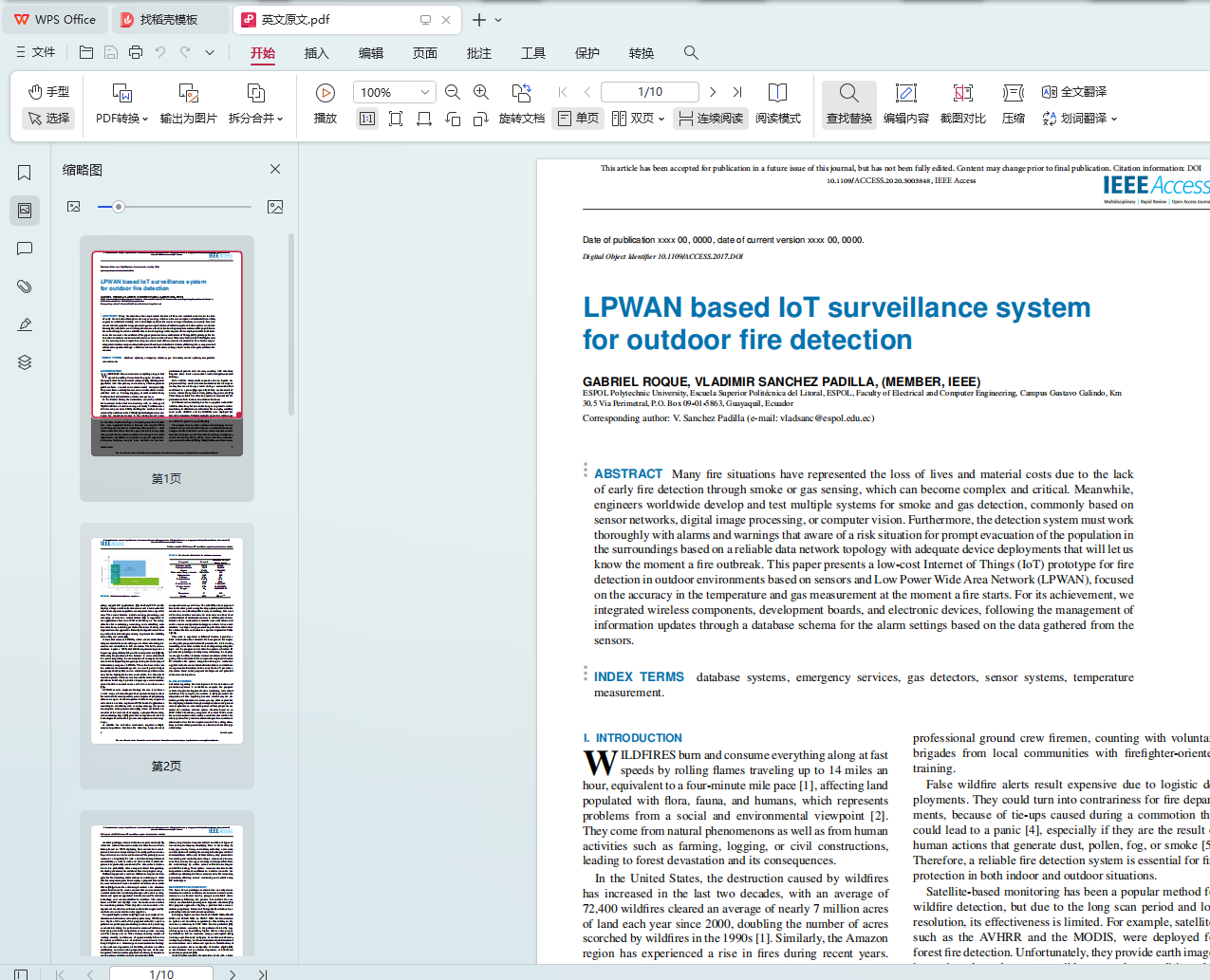The image size is (1210, 980).
Task: Open Find and Replace (查找替换)
Action: 848,104
